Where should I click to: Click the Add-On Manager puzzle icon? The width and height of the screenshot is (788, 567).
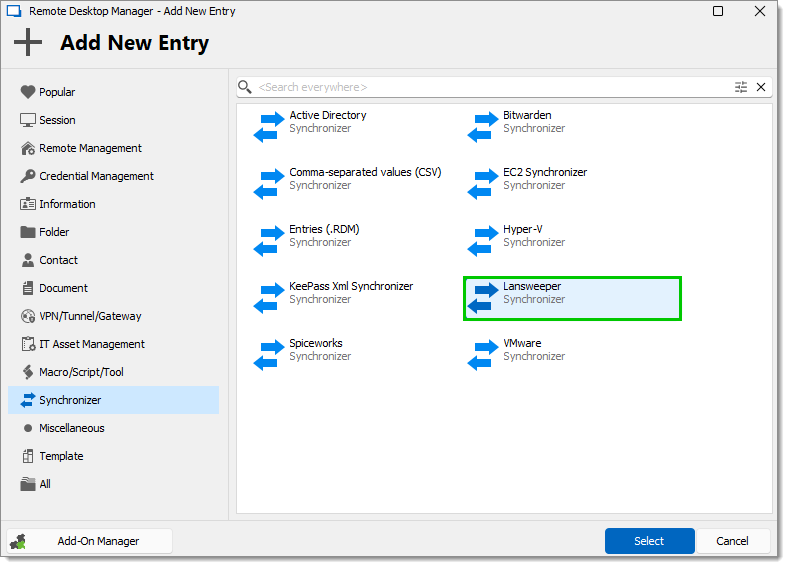pyautogui.click(x=18, y=541)
